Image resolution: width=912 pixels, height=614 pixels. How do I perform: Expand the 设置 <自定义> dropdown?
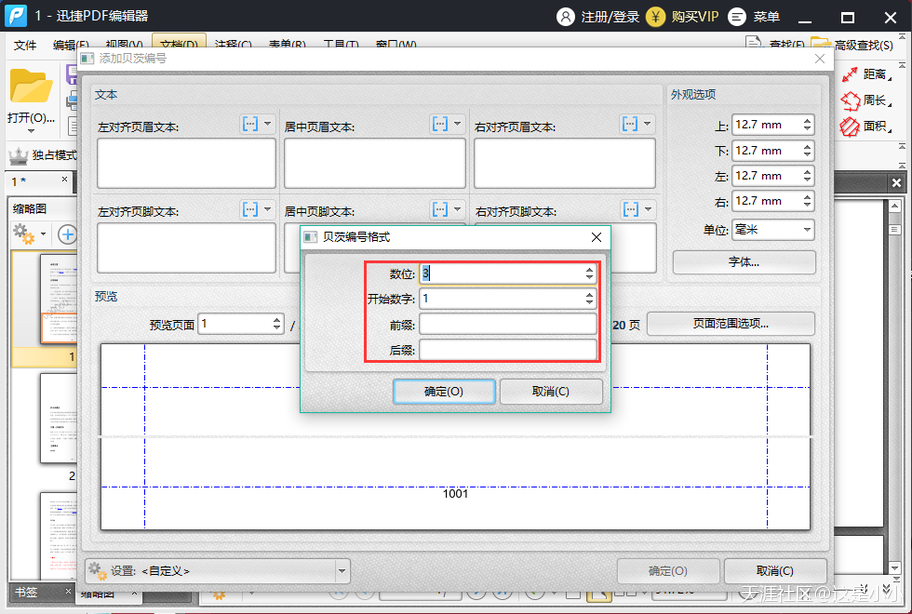pos(342,571)
